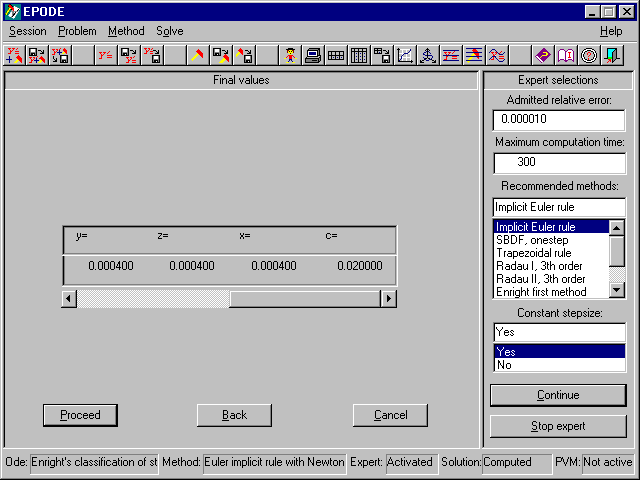The image size is (640, 480).
Task: Open the Session menu
Action: (x=28, y=31)
